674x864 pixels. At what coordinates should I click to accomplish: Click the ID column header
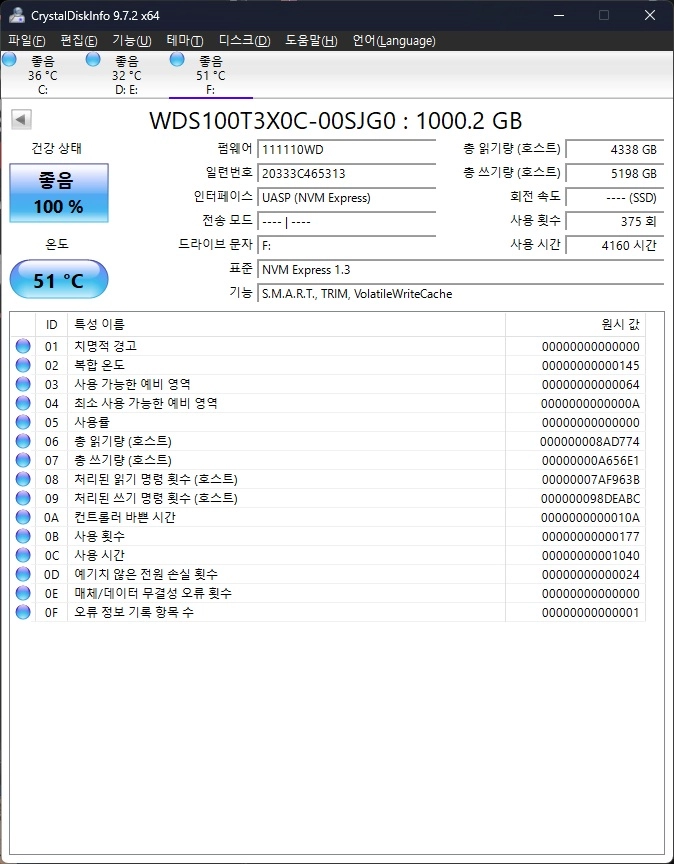click(x=51, y=325)
